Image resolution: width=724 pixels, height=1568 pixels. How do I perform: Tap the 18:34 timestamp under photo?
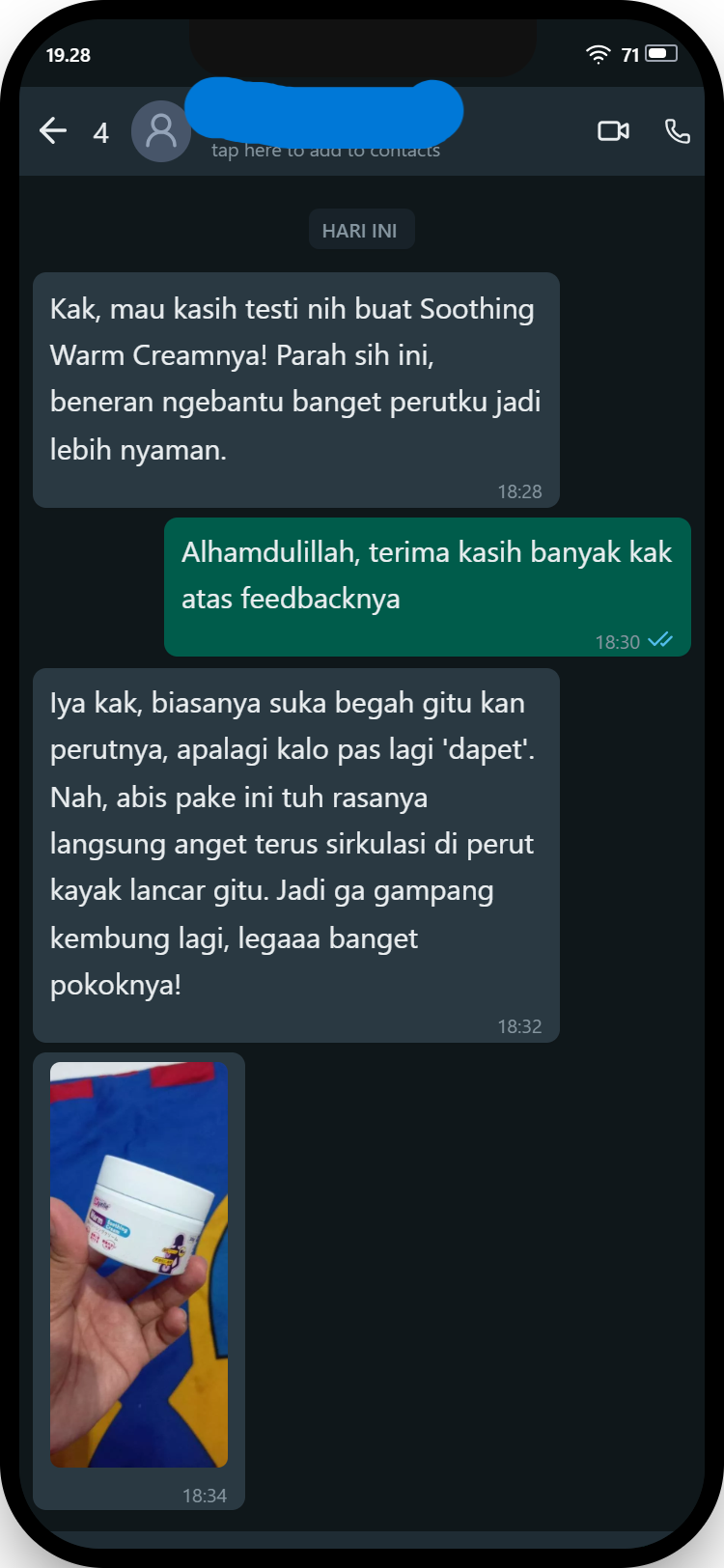(x=205, y=1496)
